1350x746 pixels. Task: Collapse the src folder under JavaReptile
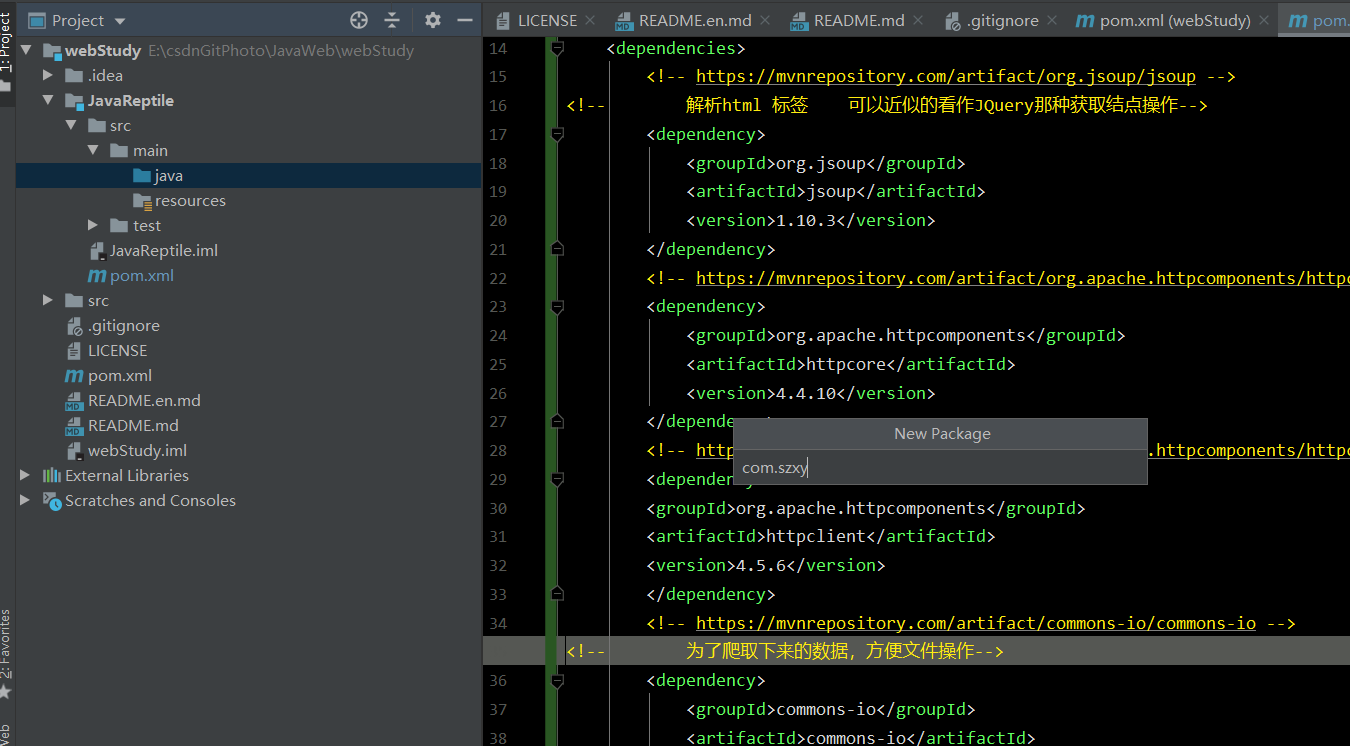pyautogui.click(x=71, y=126)
